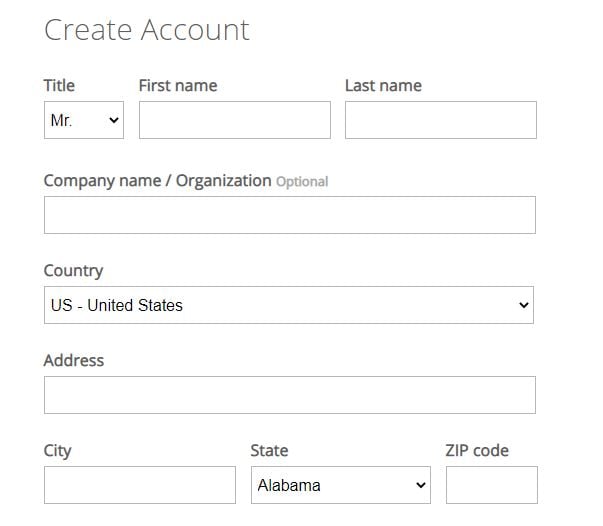Click the "Country" field label
Viewport: 603px width, 526px height.
[73, 271]
